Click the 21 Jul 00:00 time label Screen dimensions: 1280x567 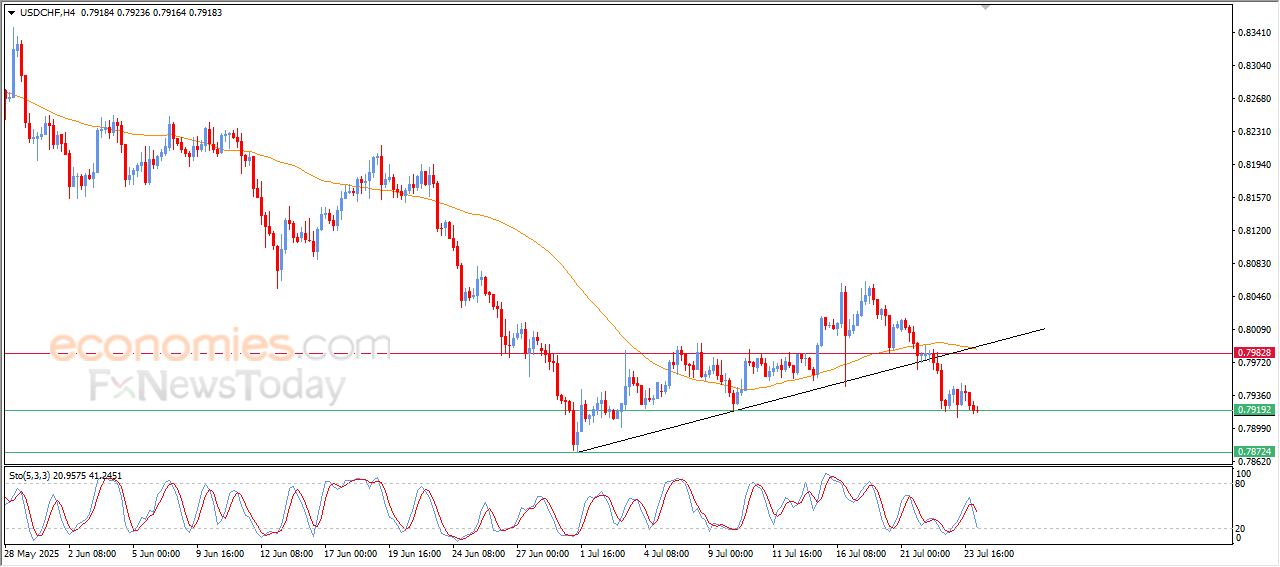click(x=924, y=553)
